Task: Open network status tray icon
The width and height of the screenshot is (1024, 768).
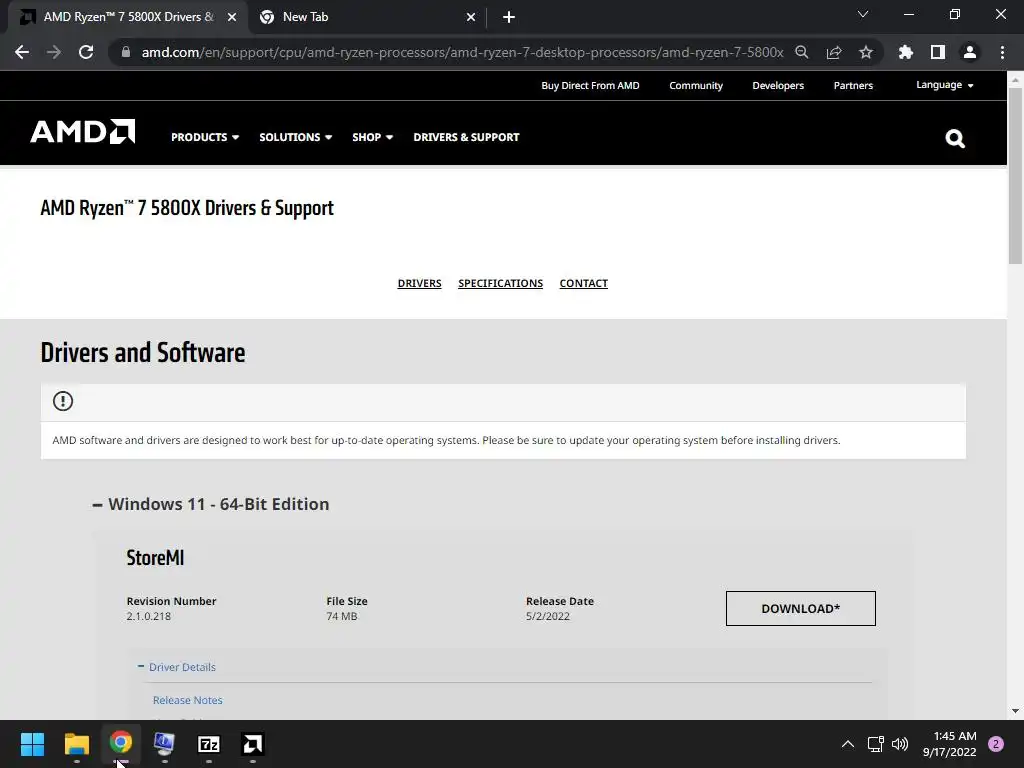Action: point(875,744)
